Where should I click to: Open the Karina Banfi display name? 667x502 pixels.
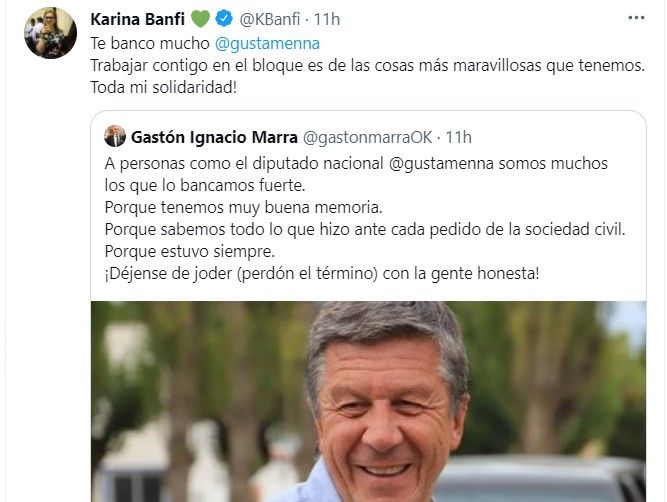(137, 19)
